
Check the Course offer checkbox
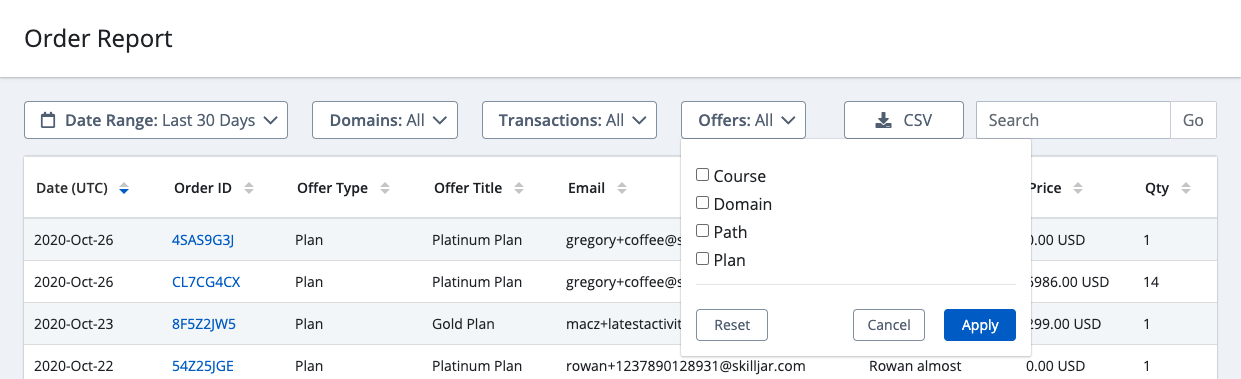tap(702, 175)
